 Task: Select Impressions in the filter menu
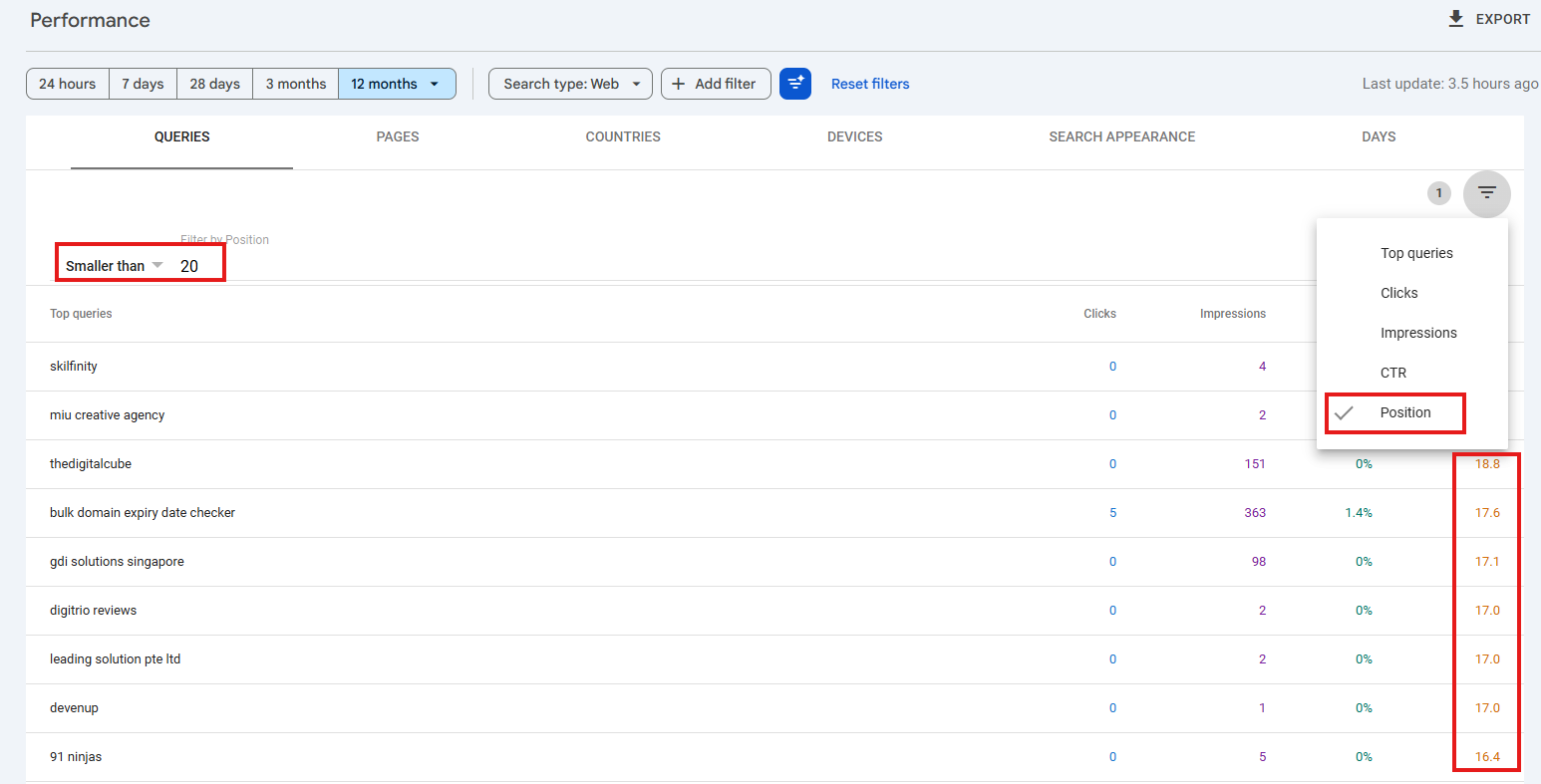pos(1417,333)
